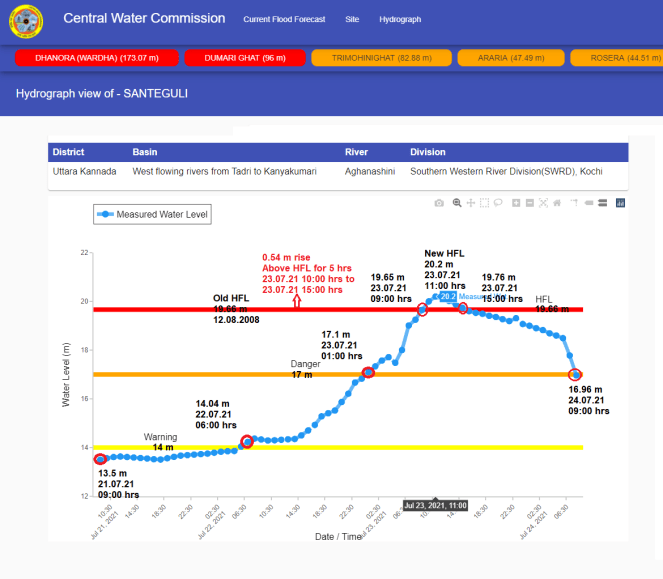Choose the Lasso Select tool
This screenshot has height=579, width=663.
pos(498,203)
